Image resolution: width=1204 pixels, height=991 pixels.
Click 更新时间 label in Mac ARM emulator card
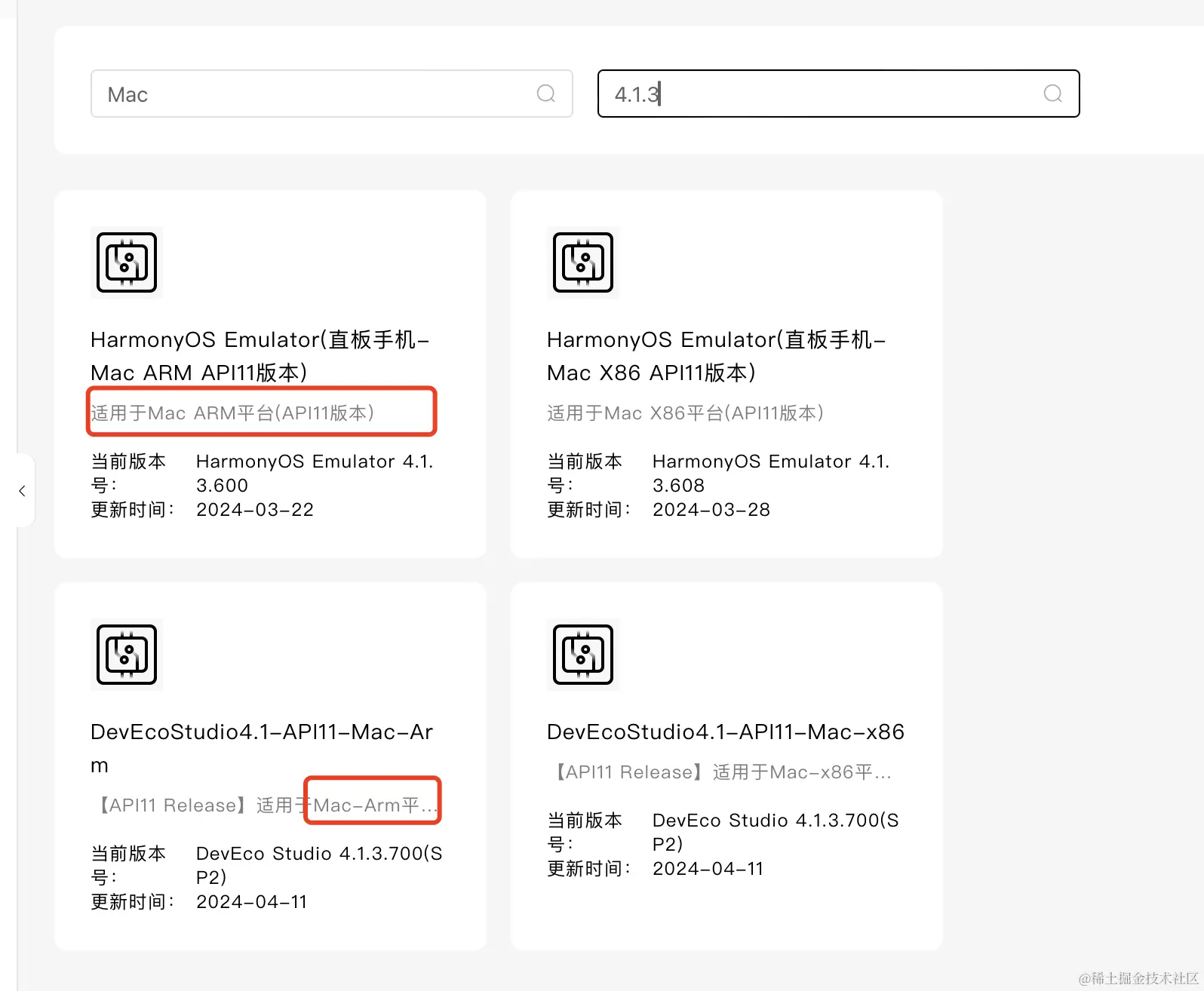click(x=133, y=510)
